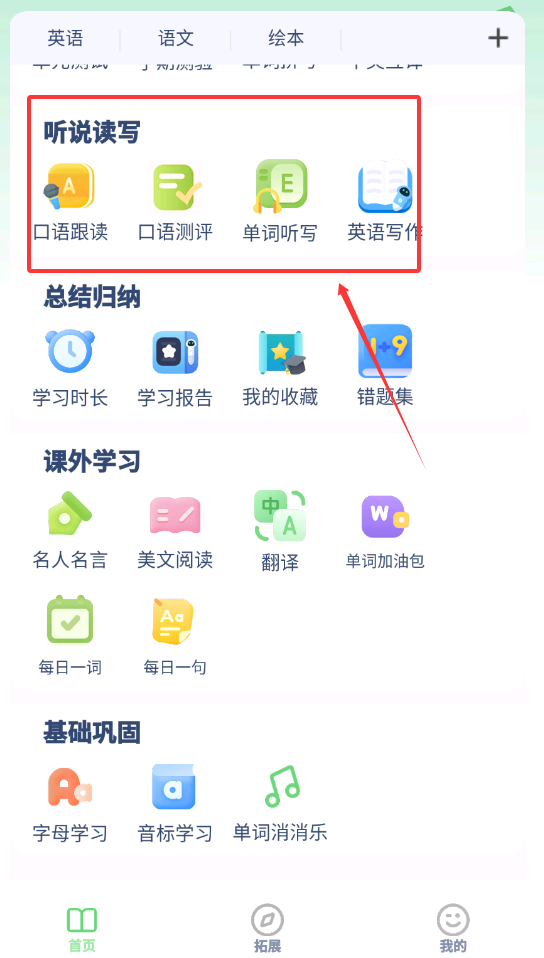Open 我的收藏 favorites icon
Screen dimensions: 544x958
click(281, 352)
